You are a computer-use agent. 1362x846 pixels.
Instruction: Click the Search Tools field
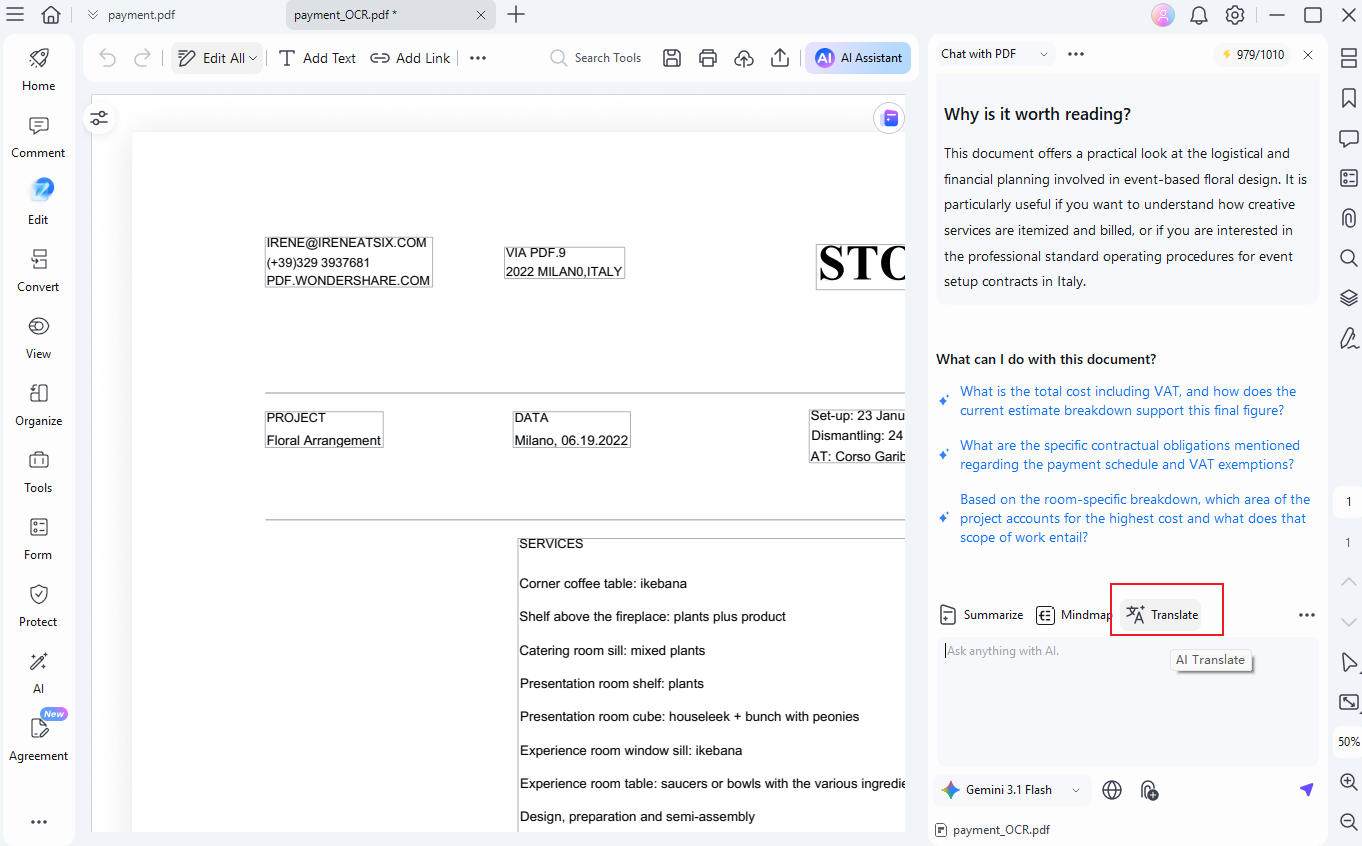point(596,58)
